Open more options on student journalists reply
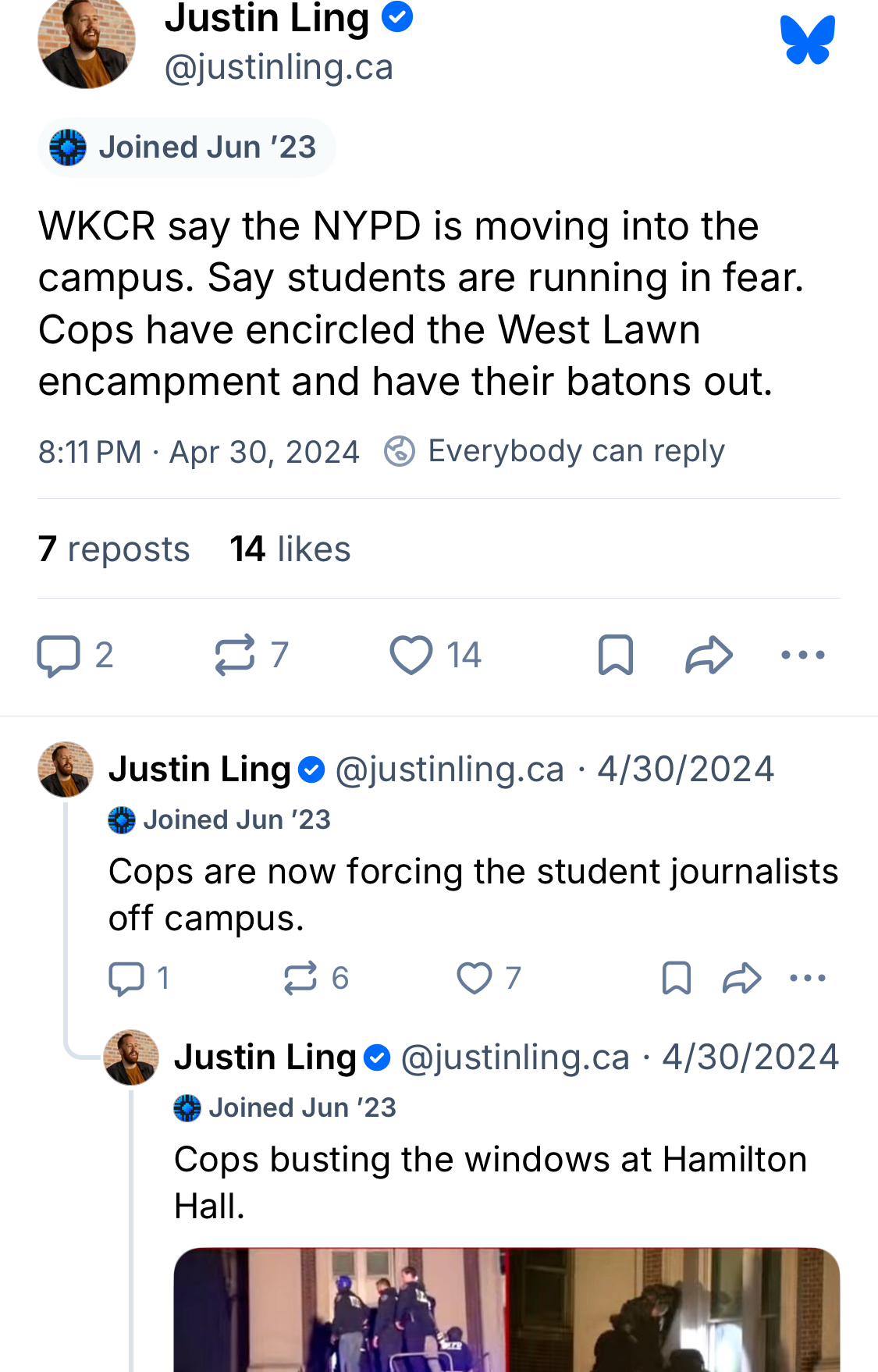The height and width of the screenshot is (1372, 878). click(807, 979)
